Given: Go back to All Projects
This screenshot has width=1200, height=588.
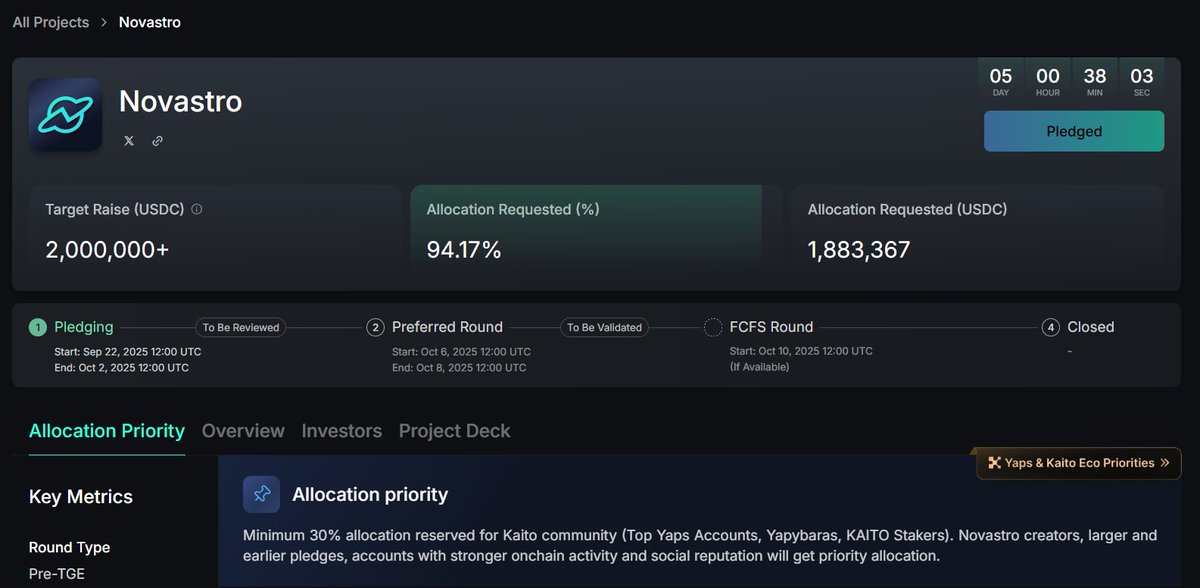Looking at the screenshot, I should pyautogui.click(x=51, y=22).
